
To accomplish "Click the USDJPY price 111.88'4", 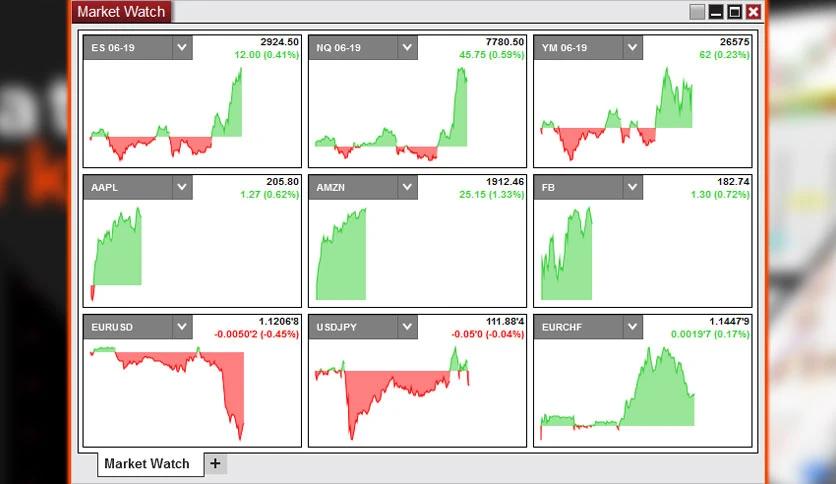I will [x=505, y=321].
